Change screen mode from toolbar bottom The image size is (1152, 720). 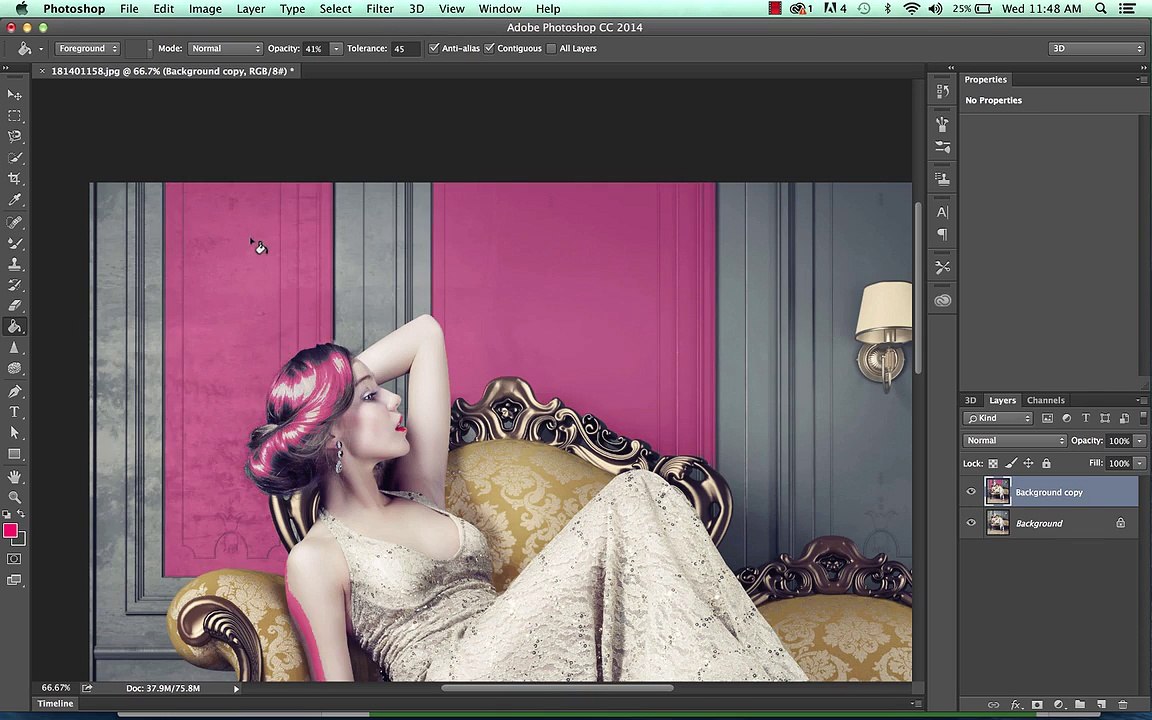coord(14,580)
